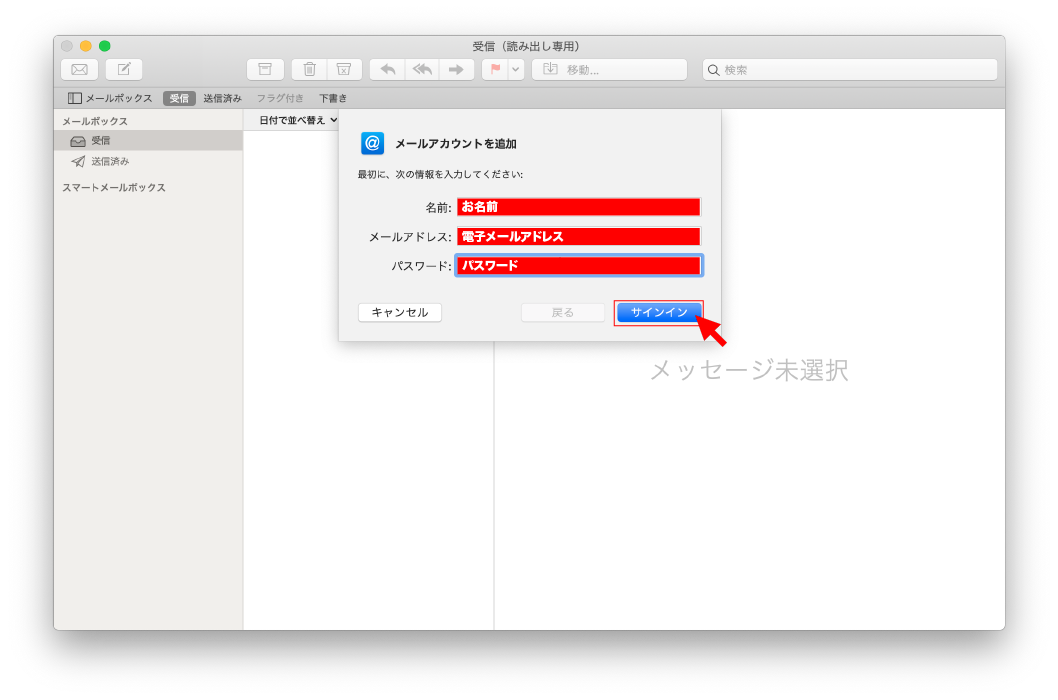Click the compose new message icon
Screen dimensions: 1058x700
[x=124, y=69]
